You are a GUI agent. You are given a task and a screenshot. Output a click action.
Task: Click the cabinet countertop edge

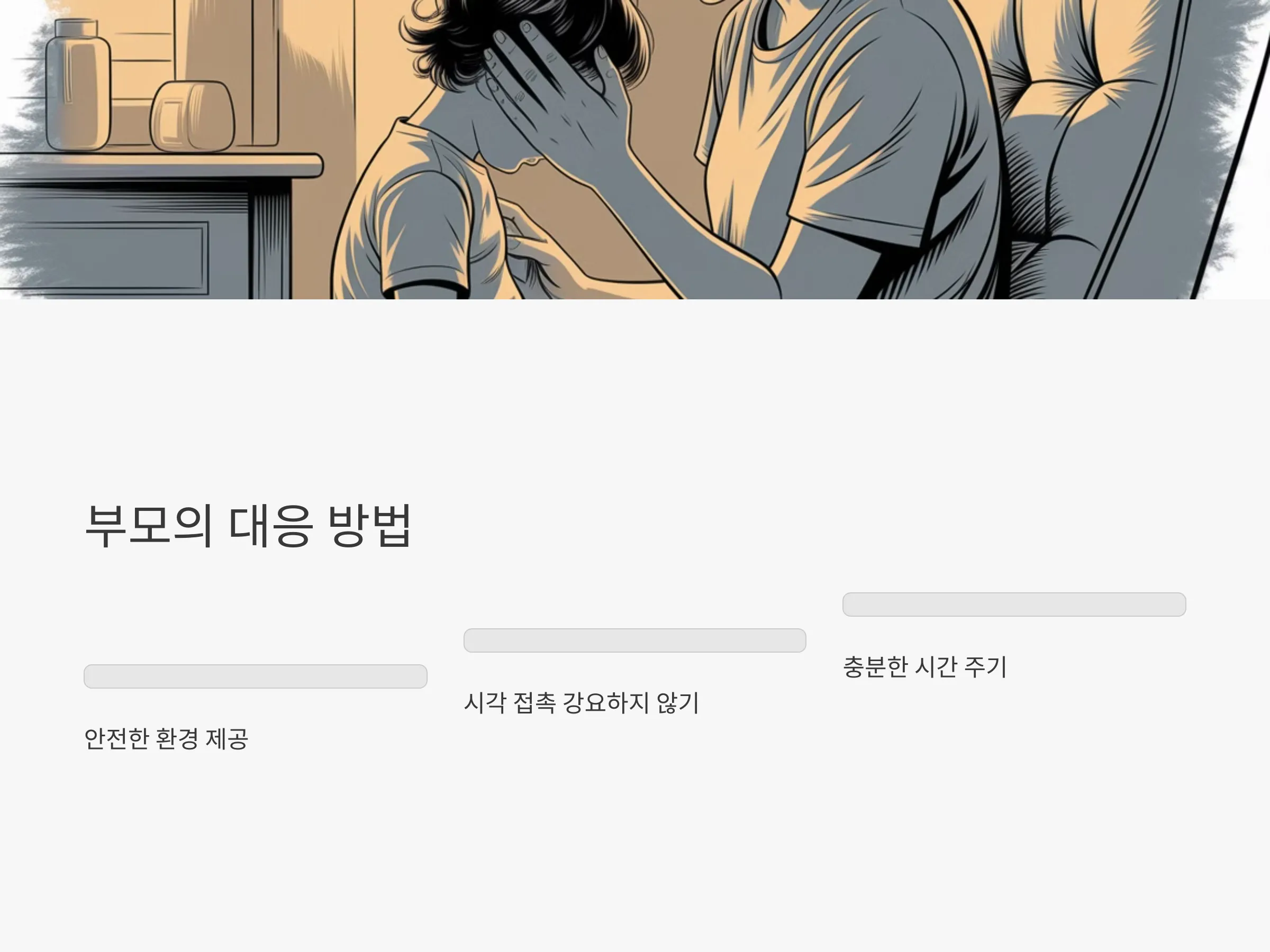point(161,165)
